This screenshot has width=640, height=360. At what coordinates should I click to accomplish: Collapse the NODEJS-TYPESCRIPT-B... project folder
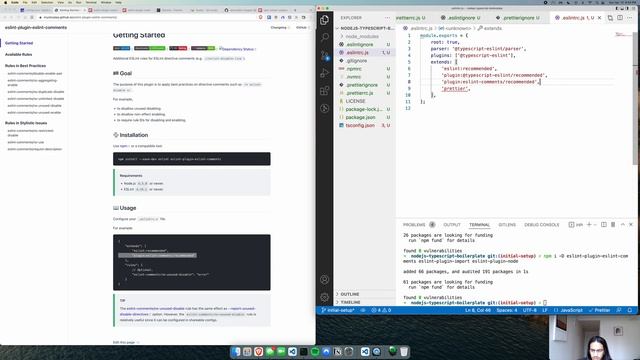point(365,28)
